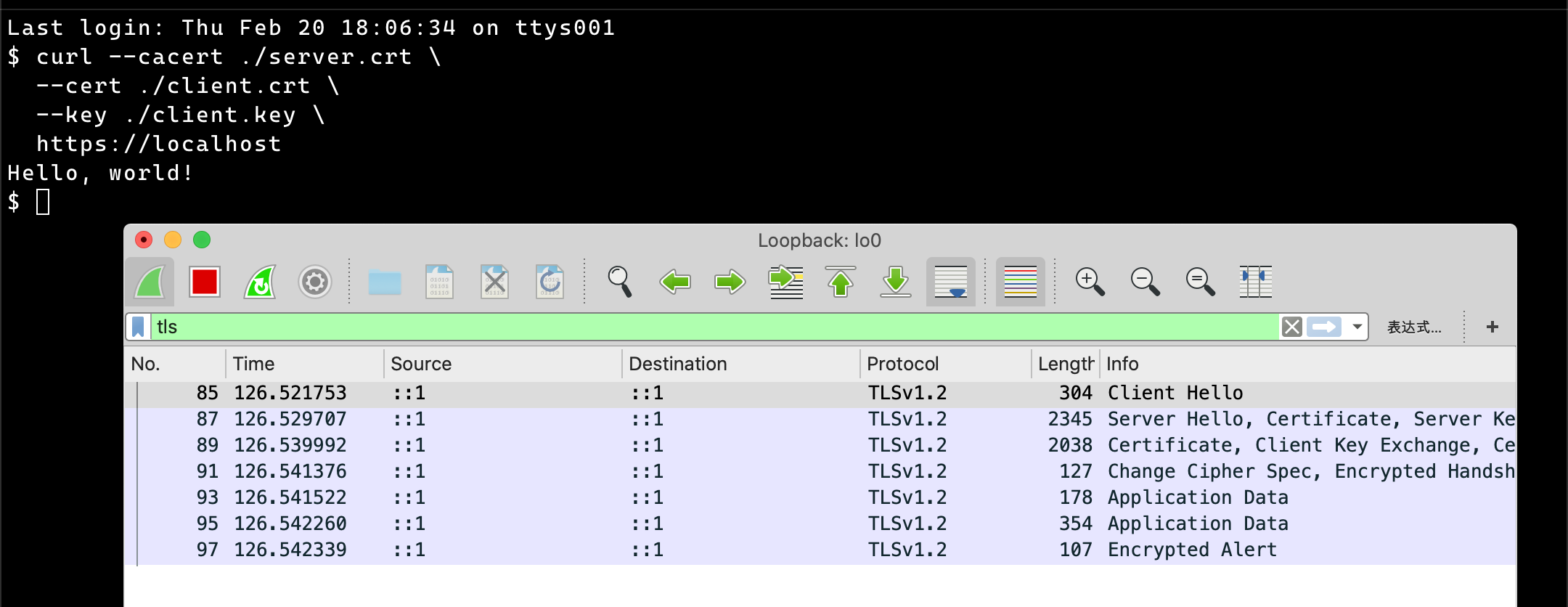1568x607 pixels.
Task: Select packet 93 Application Data row
Action: (x=820, y=497)
